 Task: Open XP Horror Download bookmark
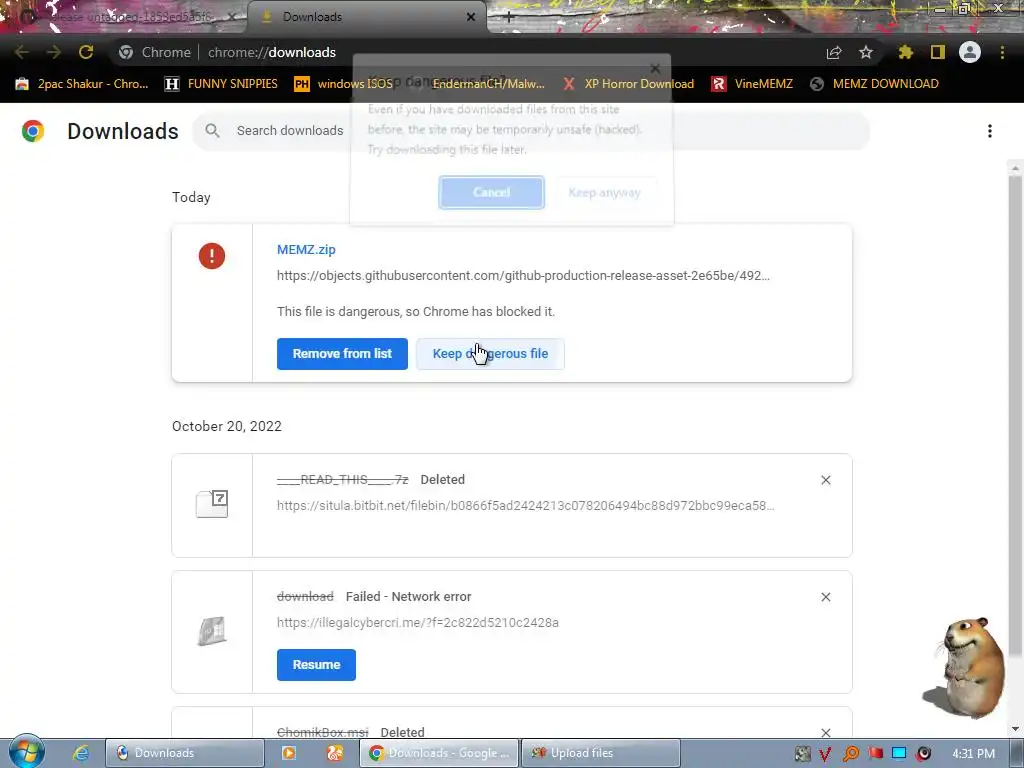[x=628, y=84]
